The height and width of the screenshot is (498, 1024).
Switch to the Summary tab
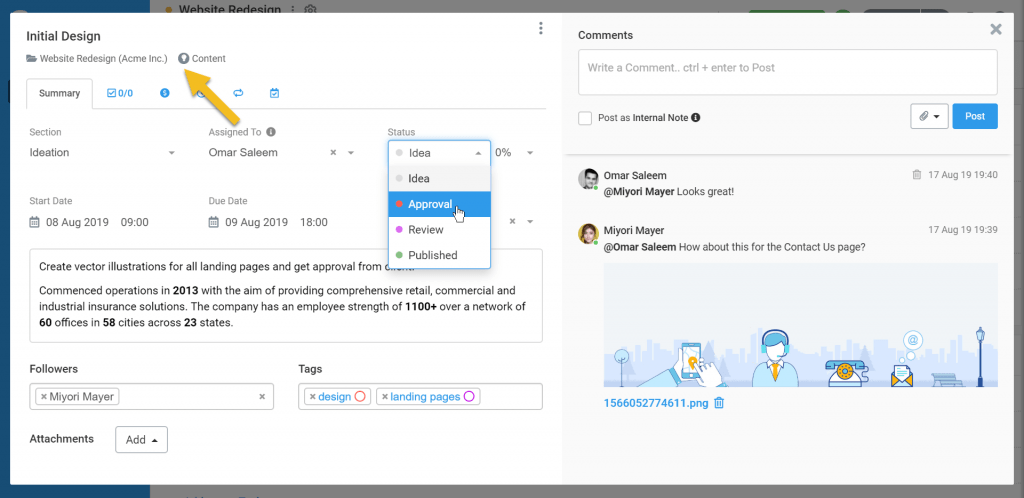(x=59, y=93)
